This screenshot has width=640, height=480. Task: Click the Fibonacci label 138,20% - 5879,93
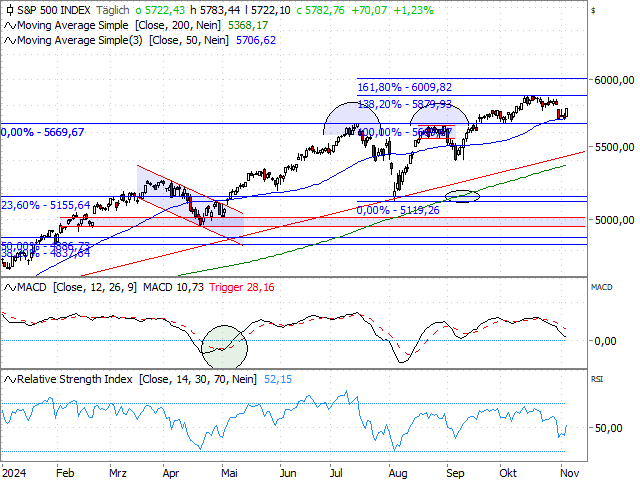405,104
